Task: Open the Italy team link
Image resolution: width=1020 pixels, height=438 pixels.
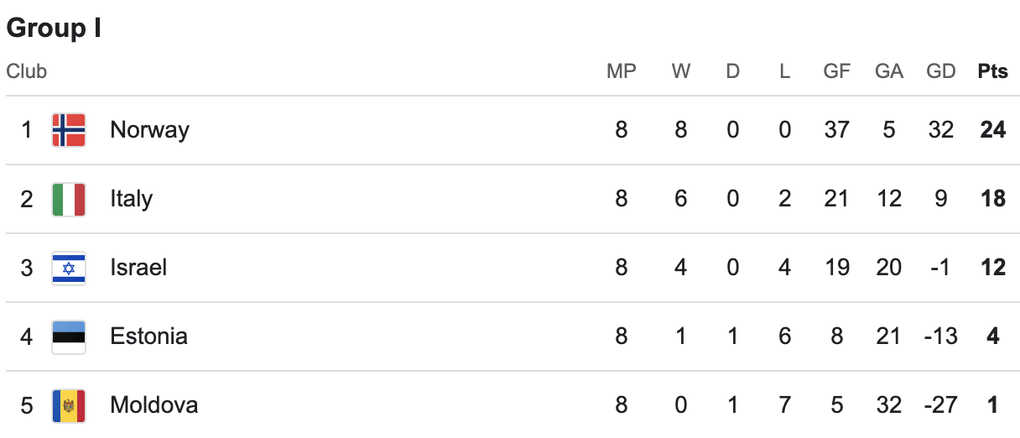Action: click(x=131, y=199)
